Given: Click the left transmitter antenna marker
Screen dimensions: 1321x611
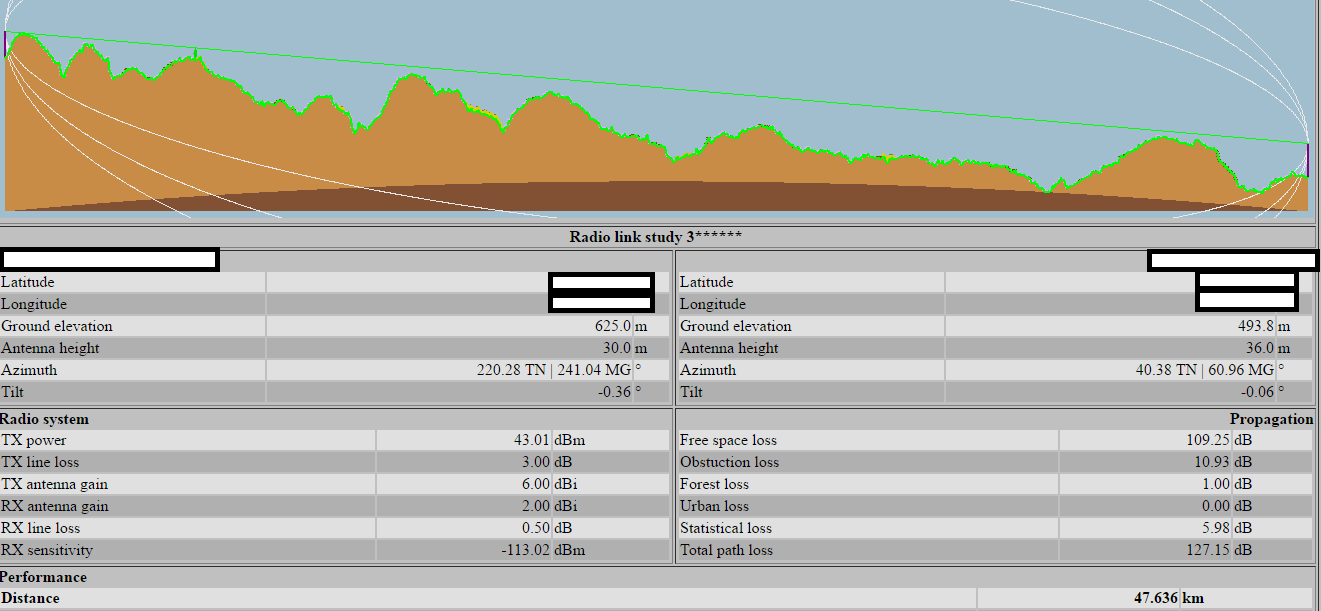Looking at the screenshot, I should pyautogui.click(x=5, y=43).
